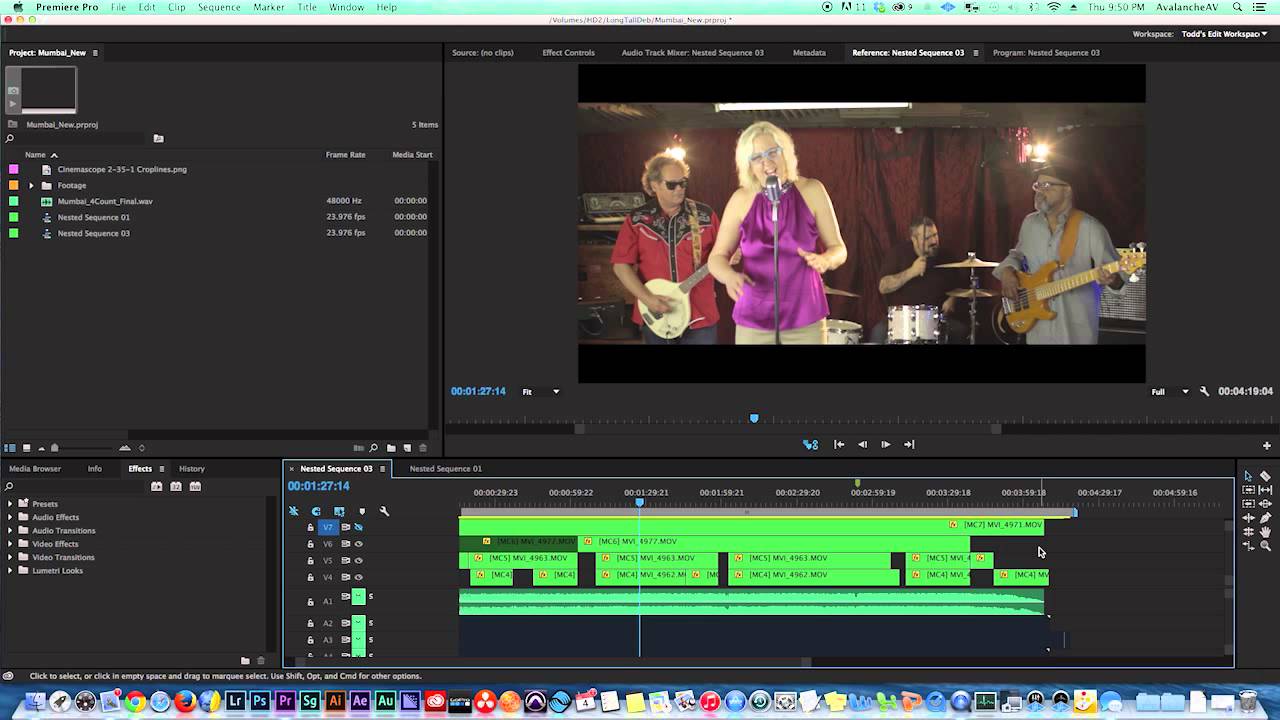
Task: Select the Selection tool in the tools panel
Action: coord(1248,476)
